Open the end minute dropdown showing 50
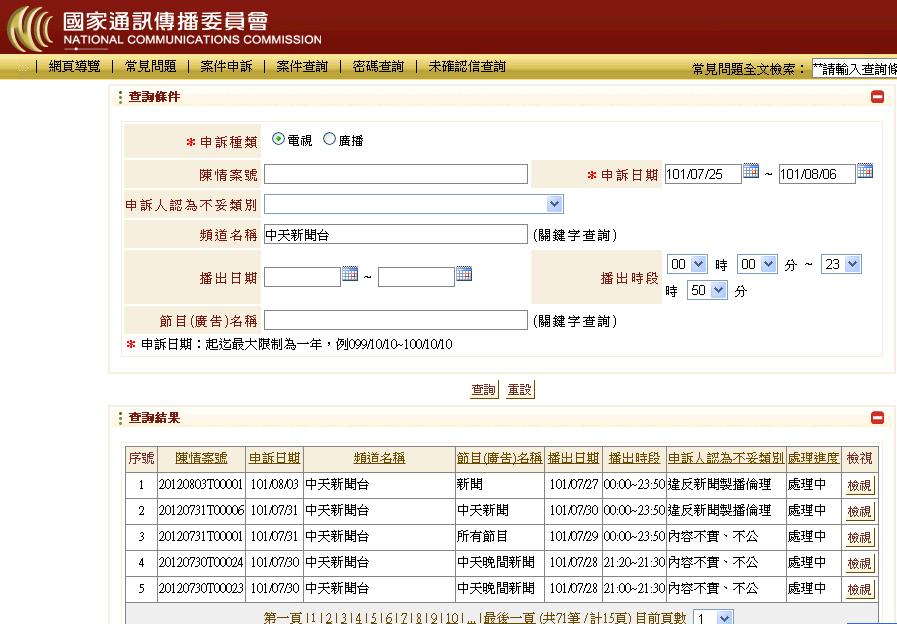Screen dimensions: 897x624 pos(707,290)
